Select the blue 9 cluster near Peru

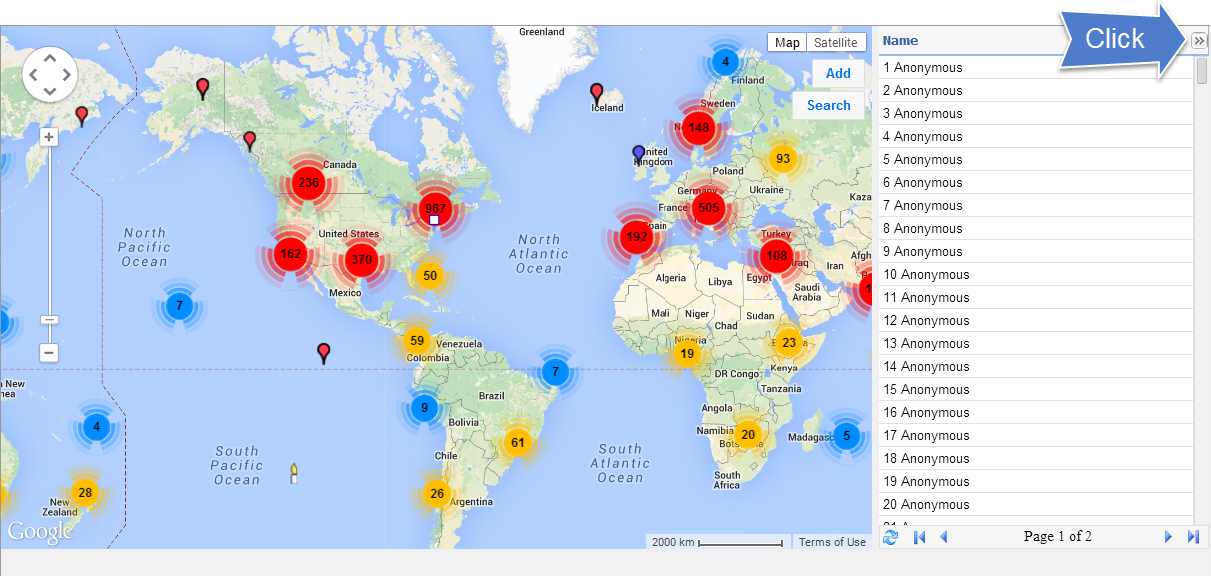point(424,407)
